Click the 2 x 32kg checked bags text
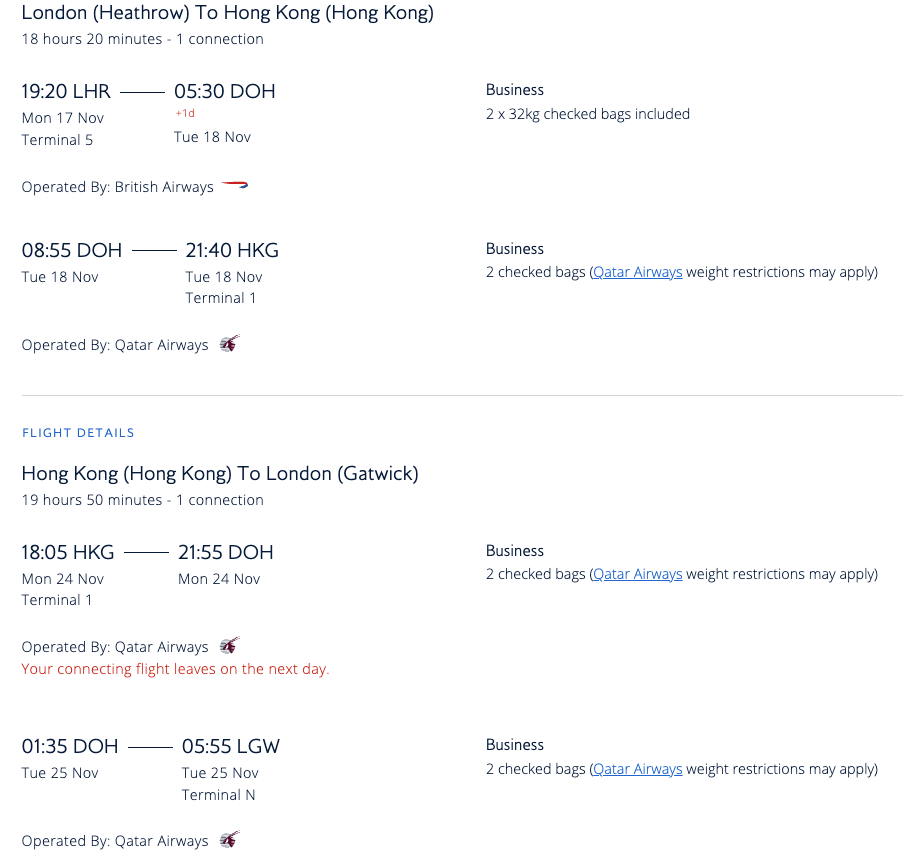This screenshot has width=903, height=857. pyautogui.click(x=588, y=114)
